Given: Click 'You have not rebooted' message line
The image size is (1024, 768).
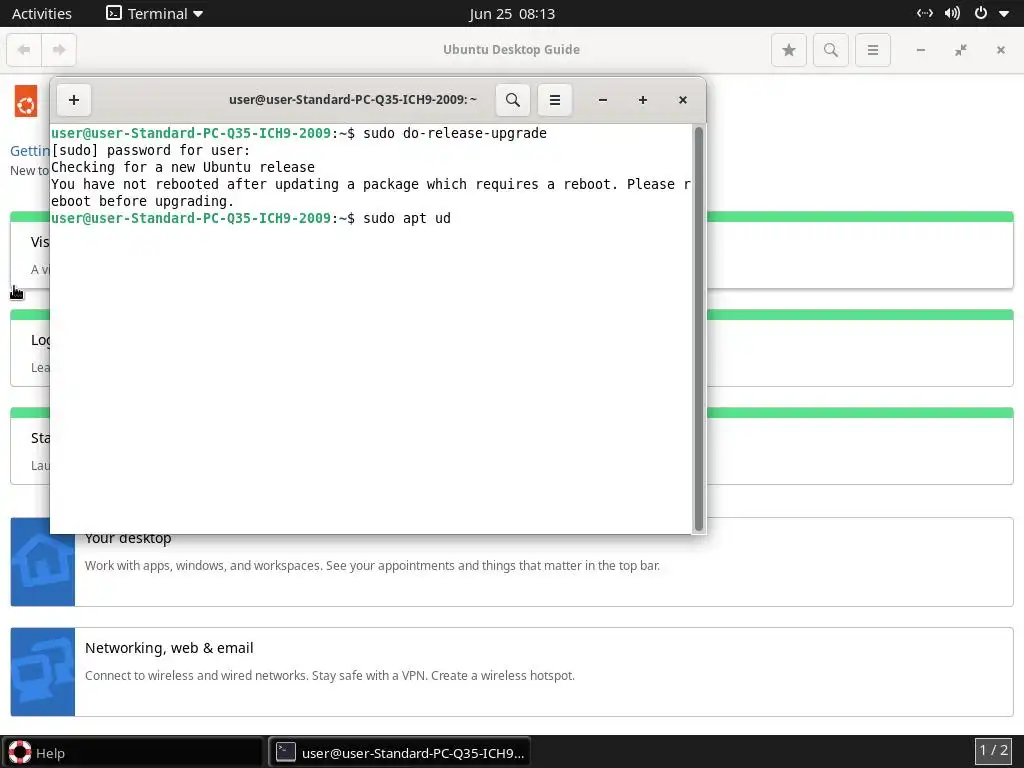Looking at the screenshot, I should (x=371, y=193).
